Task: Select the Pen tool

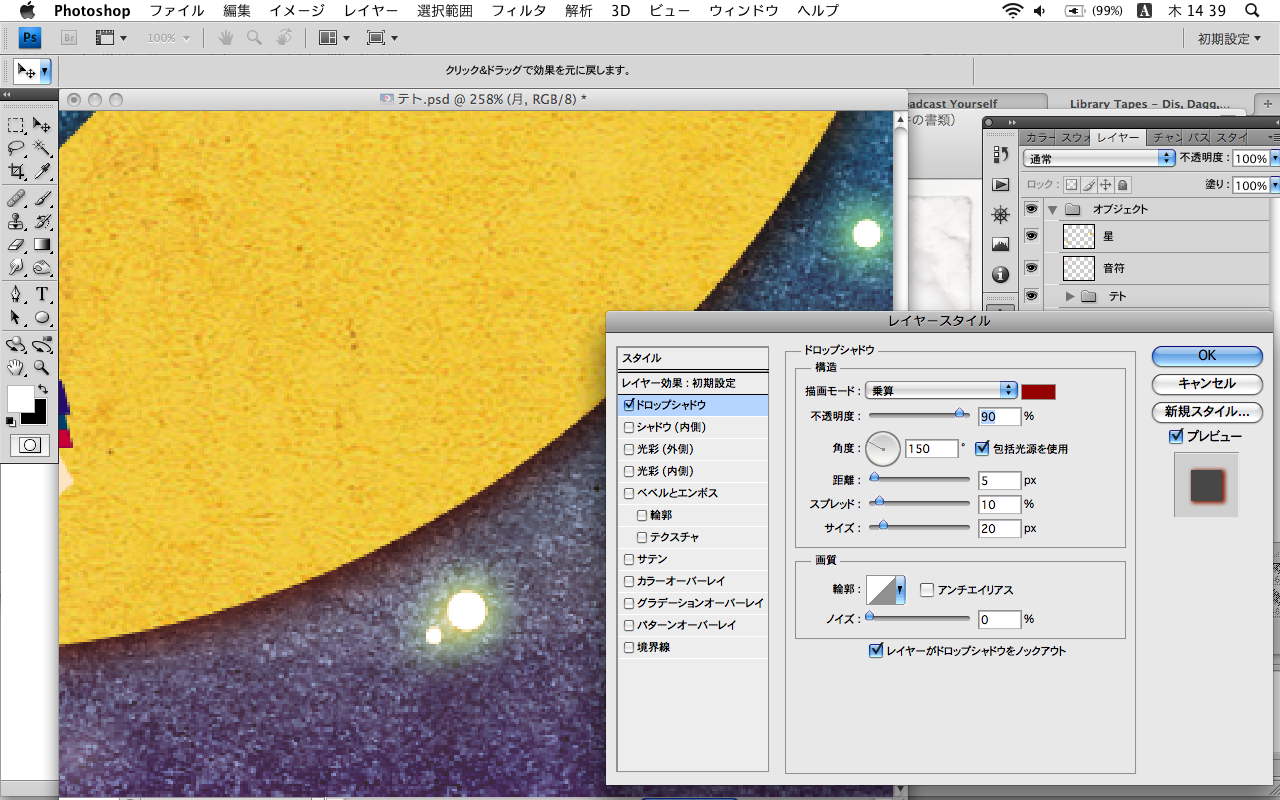Action: 16,294
